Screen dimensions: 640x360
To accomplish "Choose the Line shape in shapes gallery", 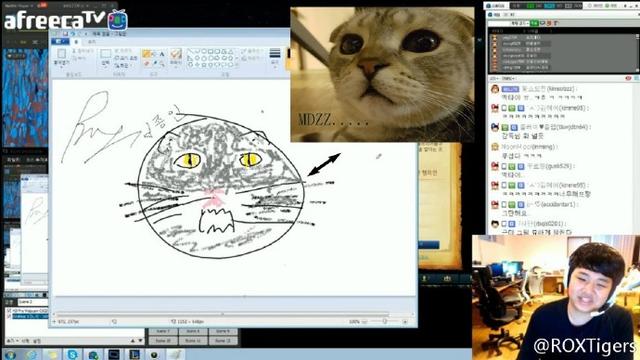I will (x=190, y=51).
